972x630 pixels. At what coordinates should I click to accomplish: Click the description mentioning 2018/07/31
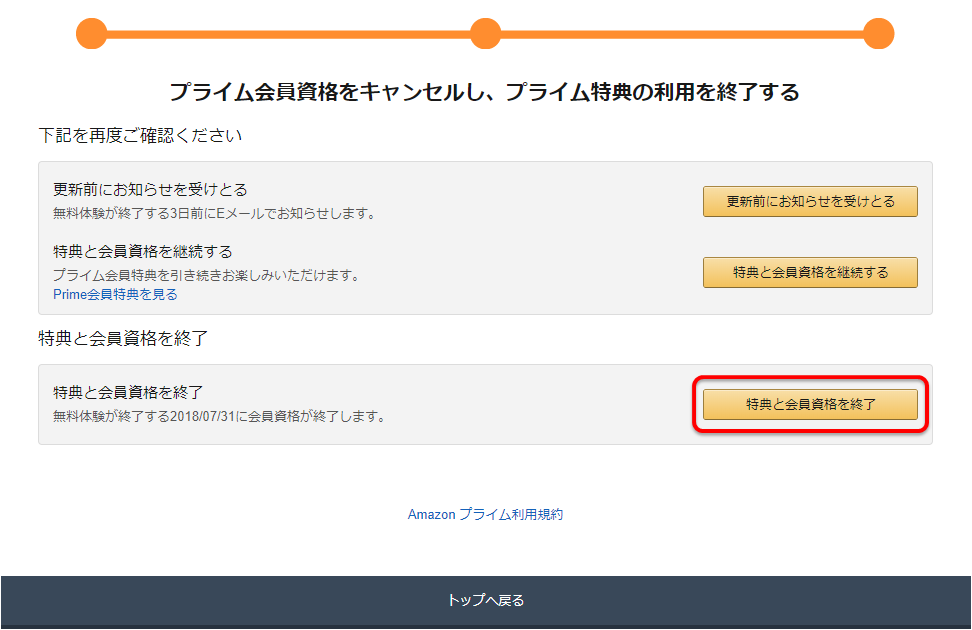(x=219, y=416)
